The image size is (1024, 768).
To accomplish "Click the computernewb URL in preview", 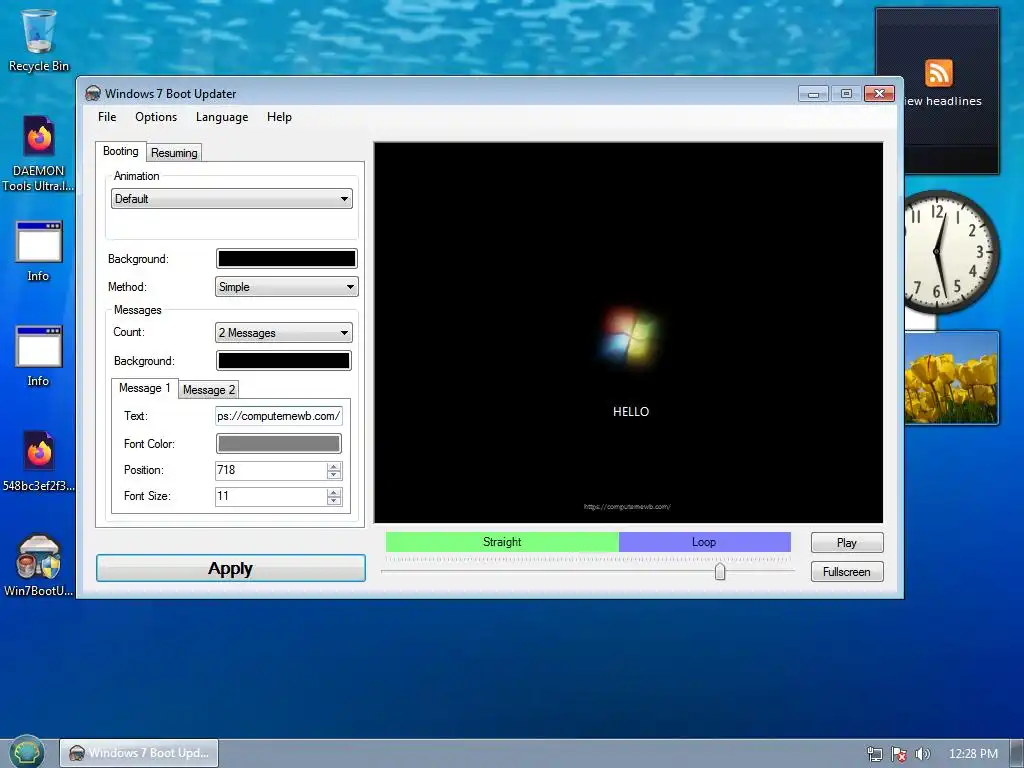I will point(627,507).
